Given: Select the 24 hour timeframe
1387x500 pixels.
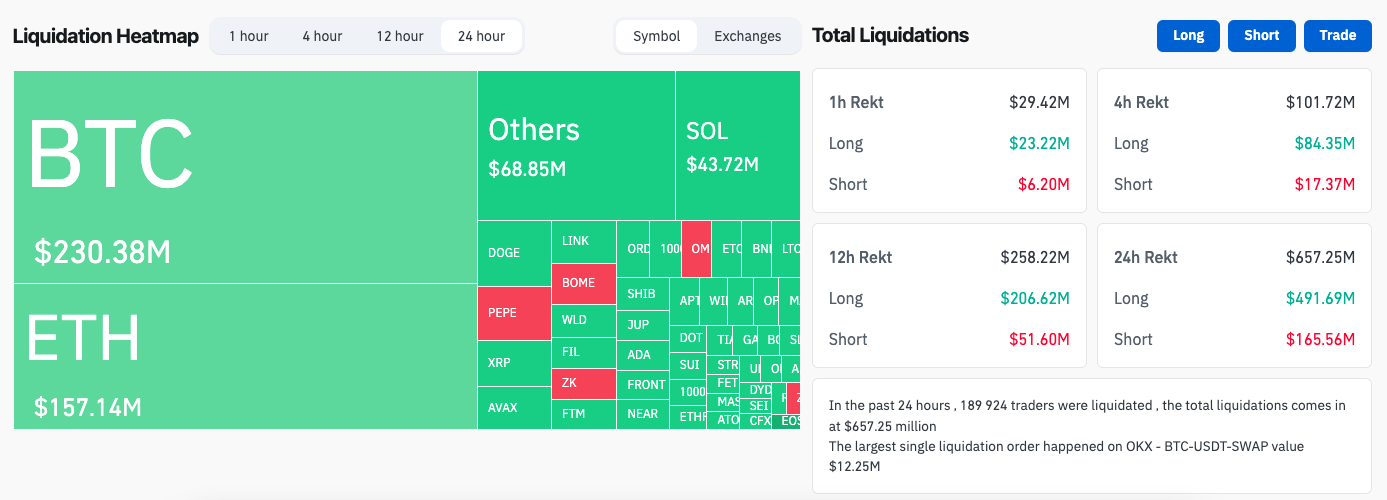Looking at the screenshot, I should point(481,36).
